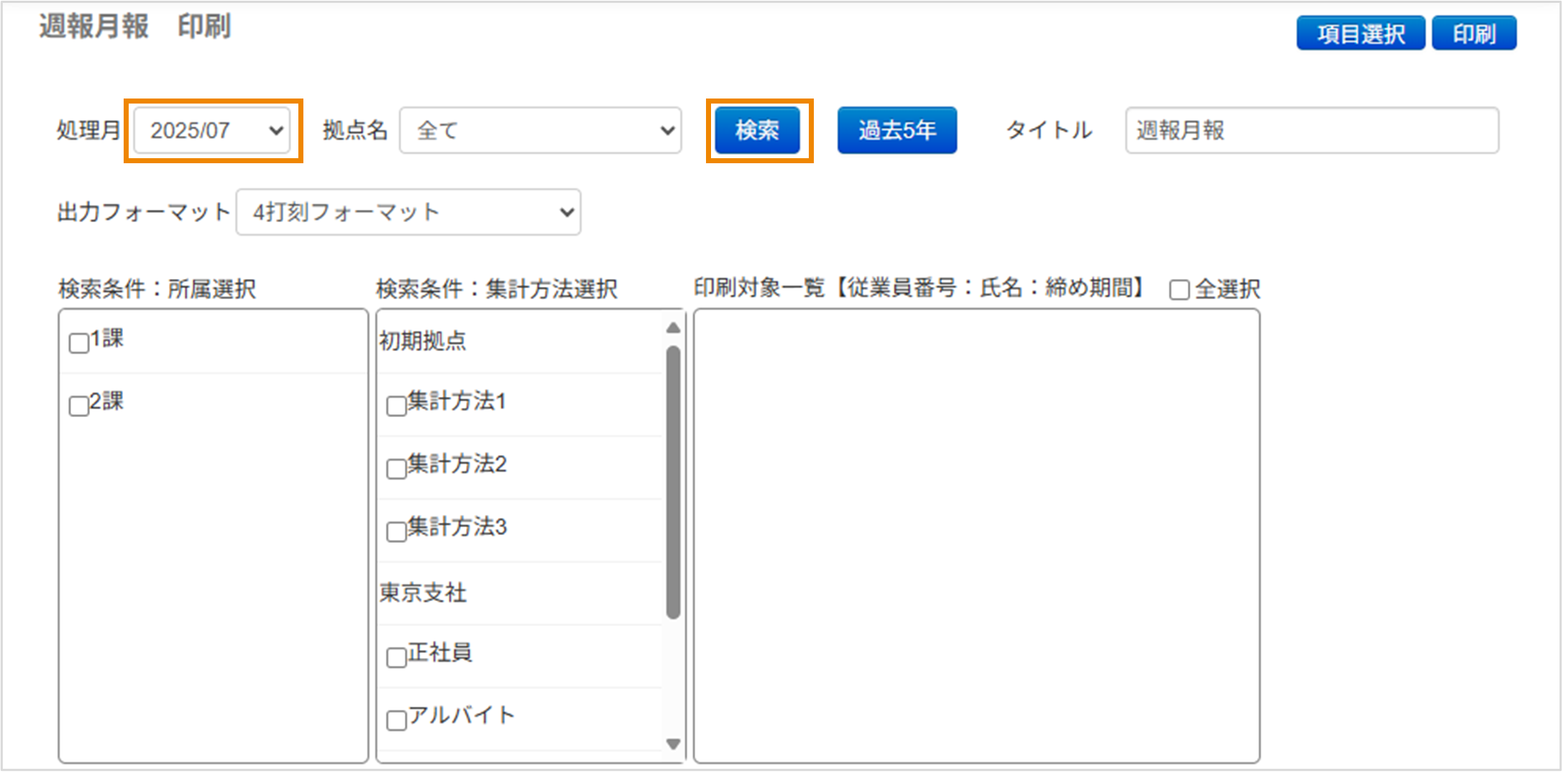Screen dimensions: 1568x778
Task: Enable the 集計方法1 checkbox
Action: coord(396,406)
